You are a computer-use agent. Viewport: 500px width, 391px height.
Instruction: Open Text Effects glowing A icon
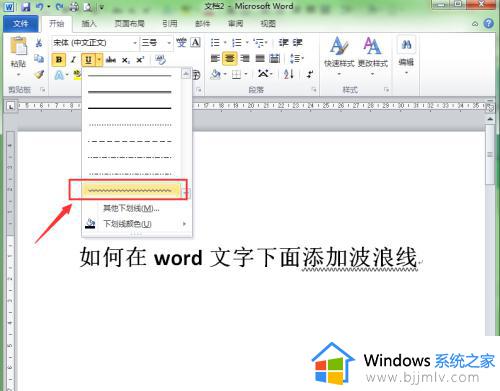59,75
